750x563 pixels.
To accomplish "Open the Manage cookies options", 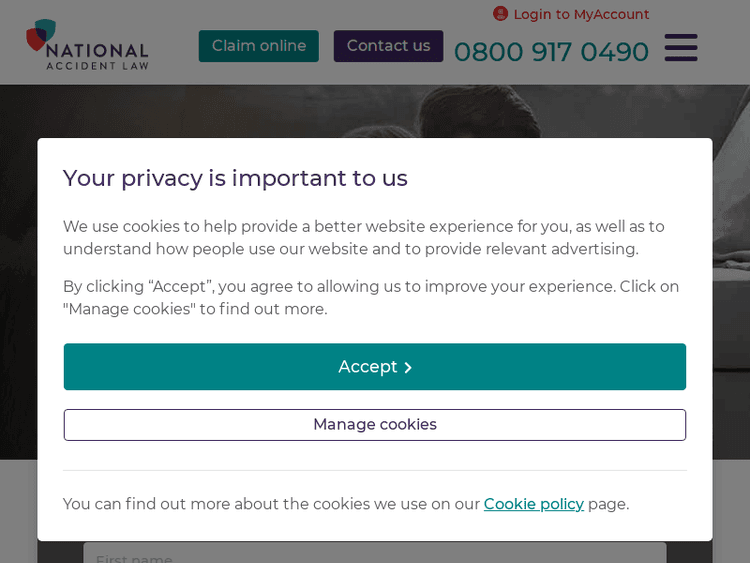I will 374,425.
